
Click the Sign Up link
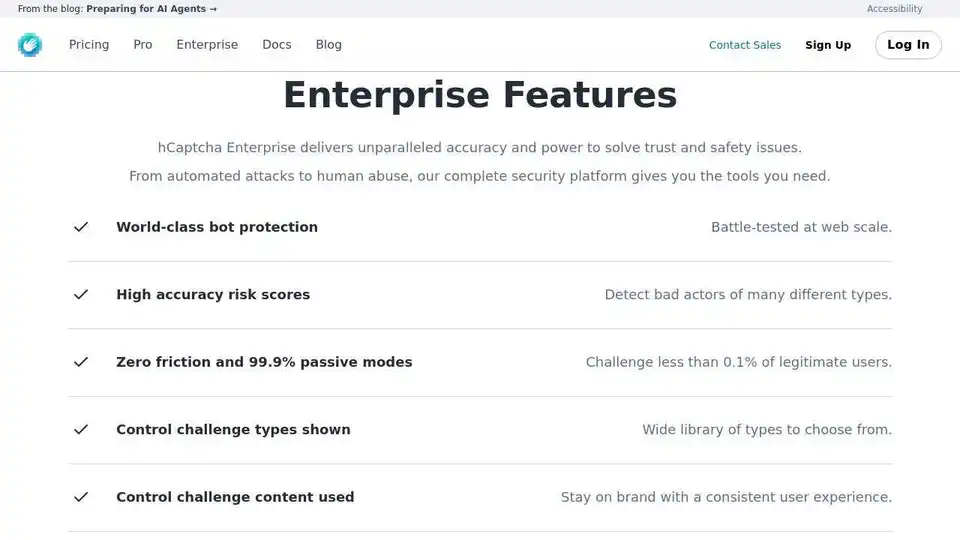(828, 45)
